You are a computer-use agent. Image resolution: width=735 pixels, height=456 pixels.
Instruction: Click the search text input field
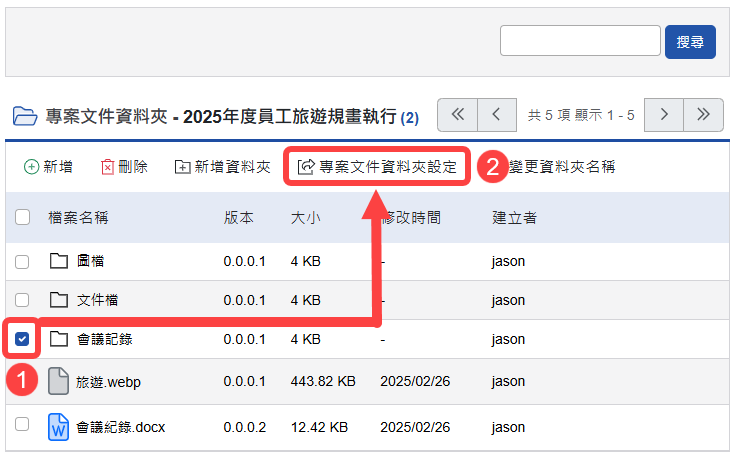[580, 41]
